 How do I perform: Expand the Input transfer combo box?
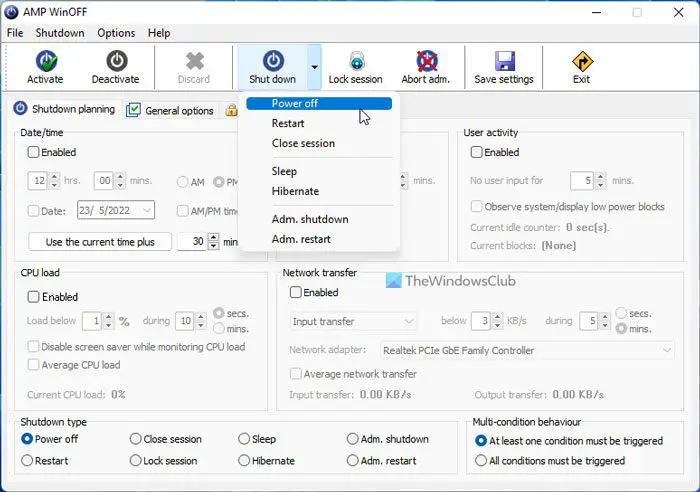pyautogui.click(x=408, y=321)
